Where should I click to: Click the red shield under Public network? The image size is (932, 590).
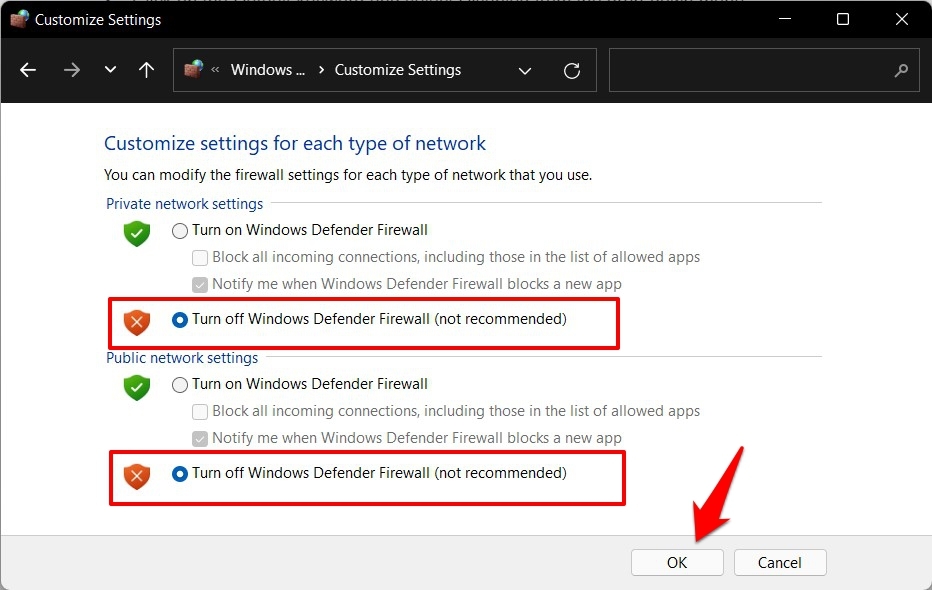tap(137, 475)
